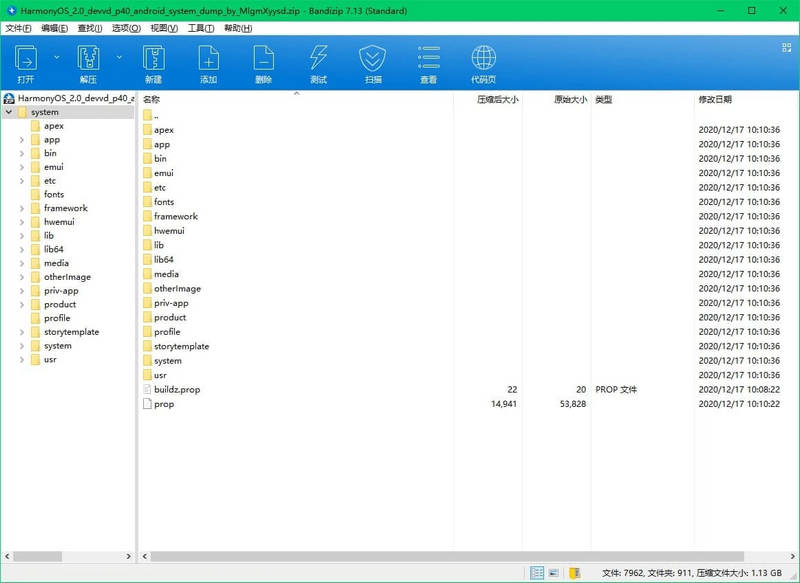Open dropdown arrow next to 解压 button
This screenshot has height=583, width=800.
click(x=119, y=57)
